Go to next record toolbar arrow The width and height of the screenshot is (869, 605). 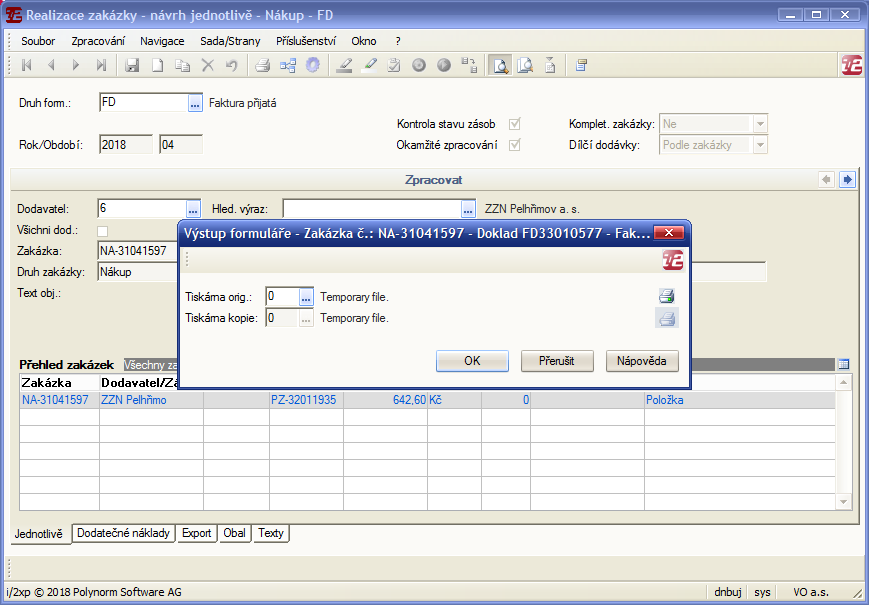[76, 65]
